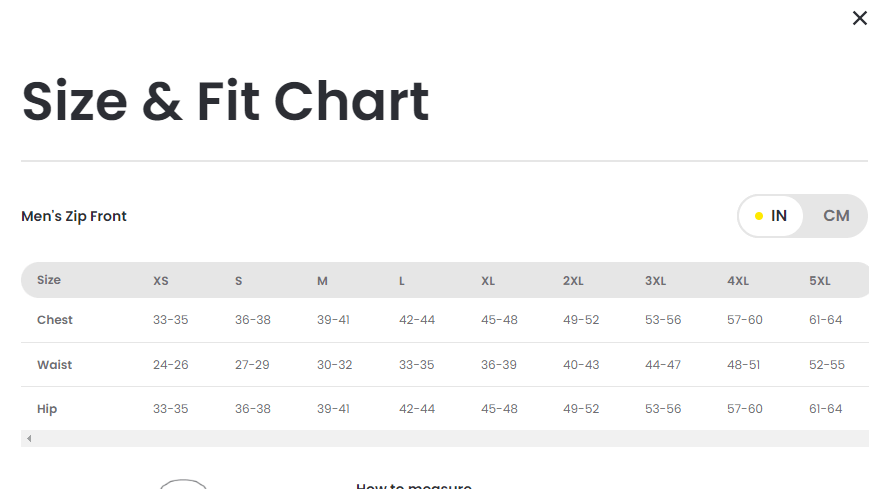Click the Size header in the table
This screenshot has width=869, height=489.
coord(49,280)
